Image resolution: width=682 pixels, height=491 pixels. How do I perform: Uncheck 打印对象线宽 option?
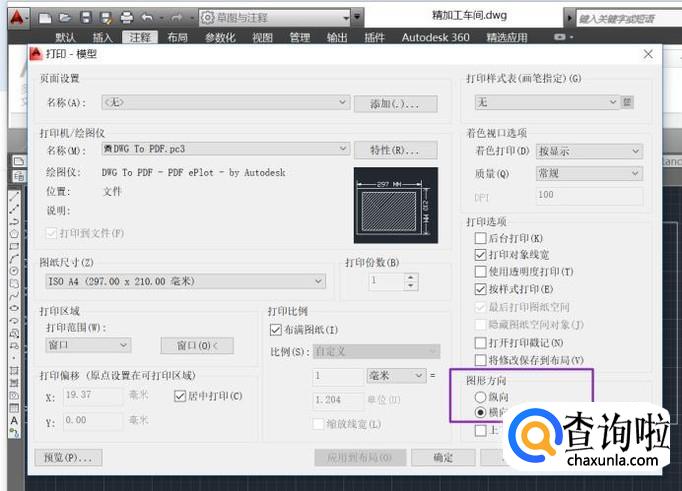pyautogui.click(x=480, y=255)
